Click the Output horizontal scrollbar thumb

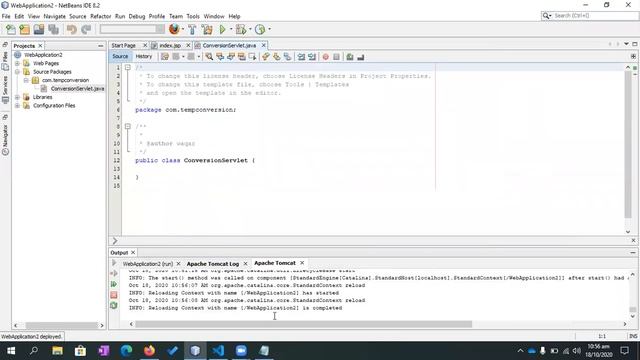click(303, 324)
